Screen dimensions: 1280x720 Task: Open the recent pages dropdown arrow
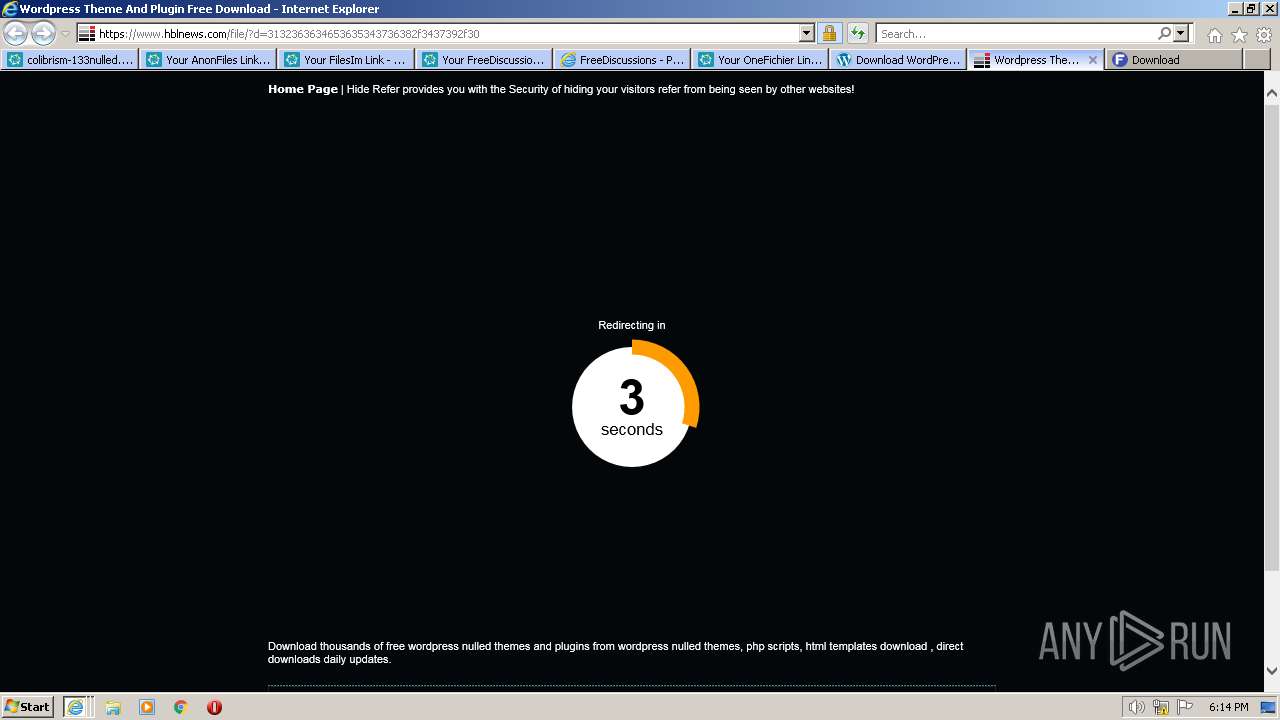pos(66,34)
